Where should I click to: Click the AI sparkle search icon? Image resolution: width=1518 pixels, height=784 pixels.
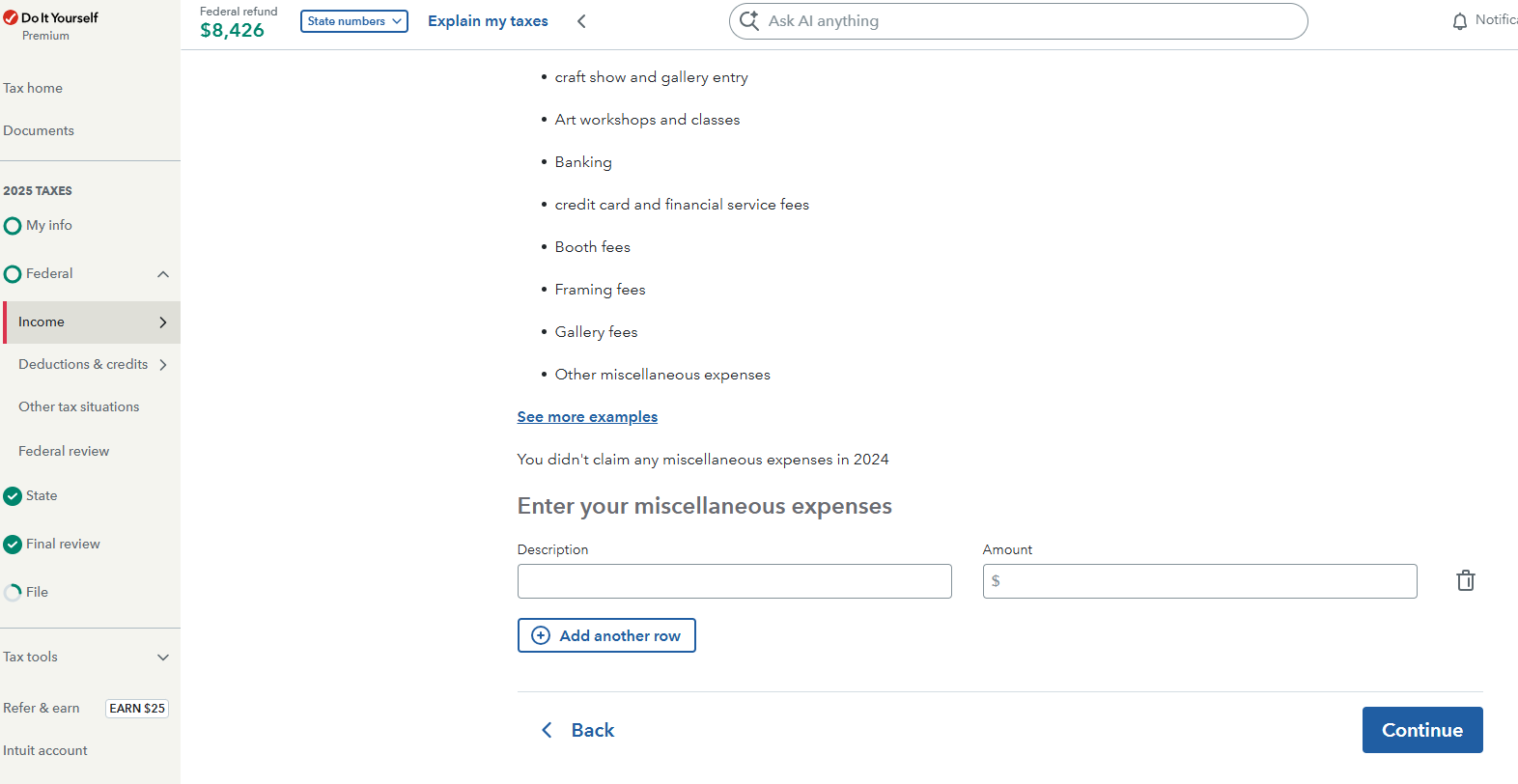pos(749,20)
